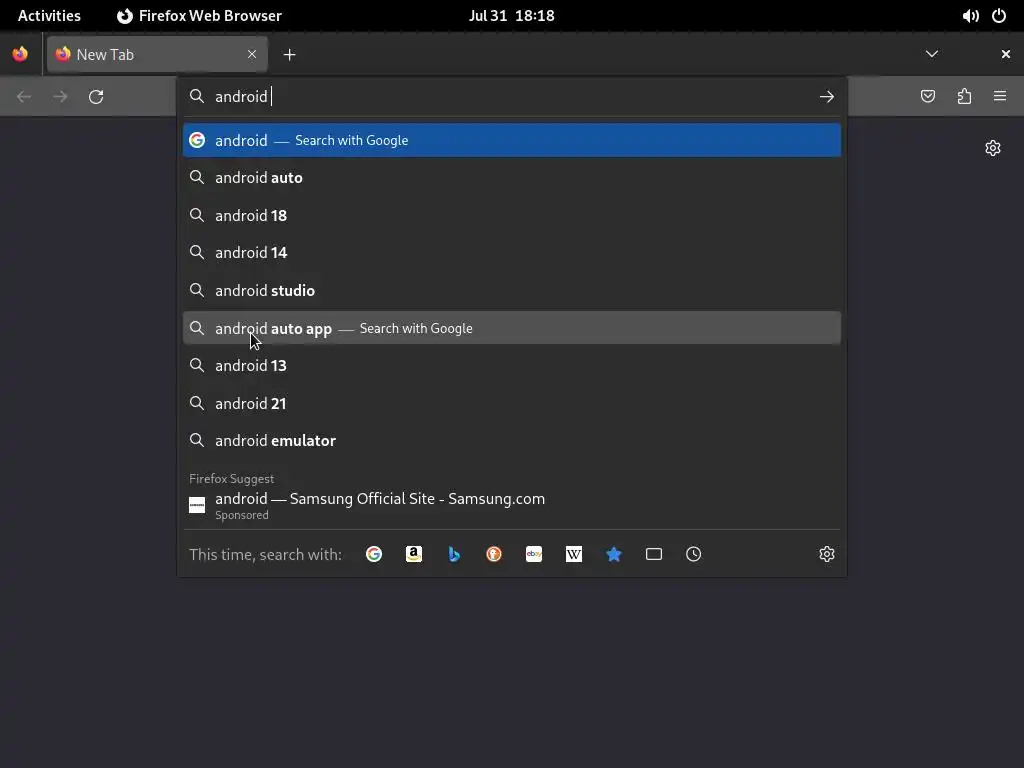1024x768 pixels.
Task: Select the New Tab tab
Action: 157,54
